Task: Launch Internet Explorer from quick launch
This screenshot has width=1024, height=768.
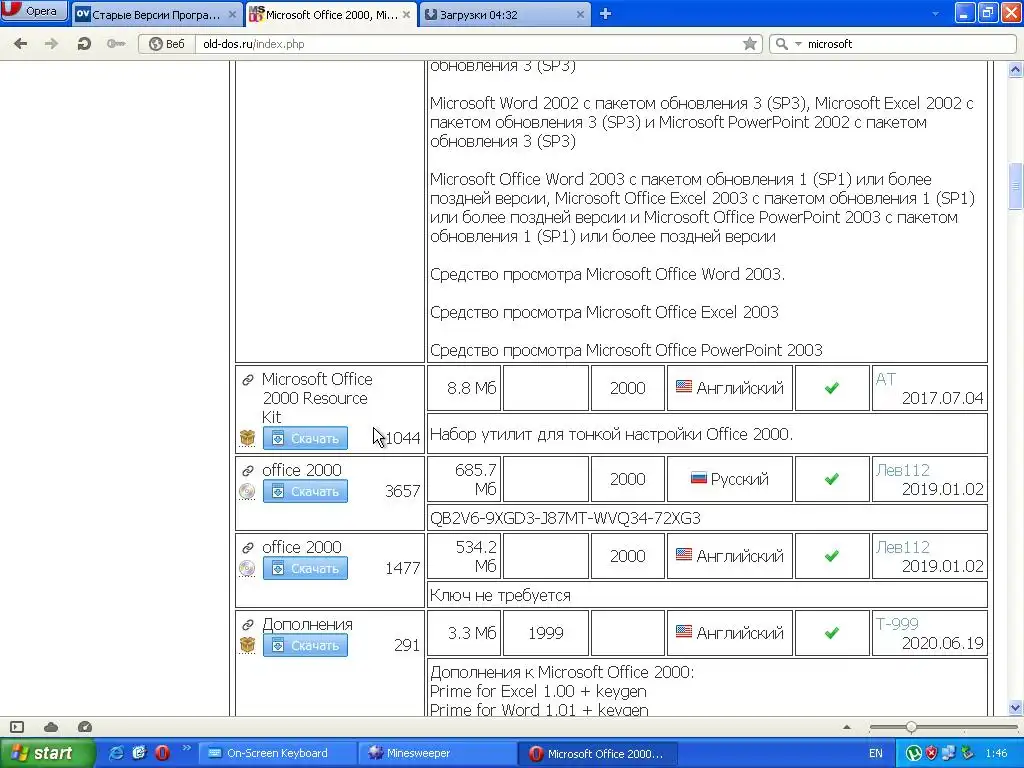Action: click(x=116, y=753)
